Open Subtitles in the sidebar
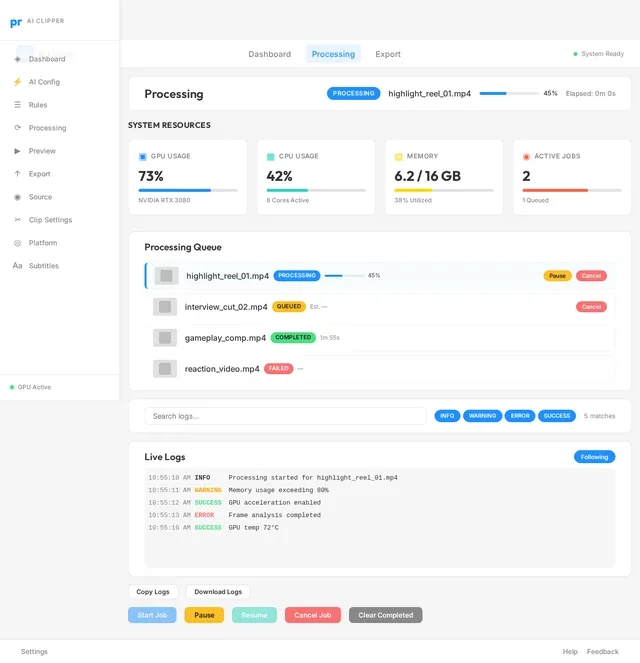Viewport: 640px width, 663px height. 44,266
